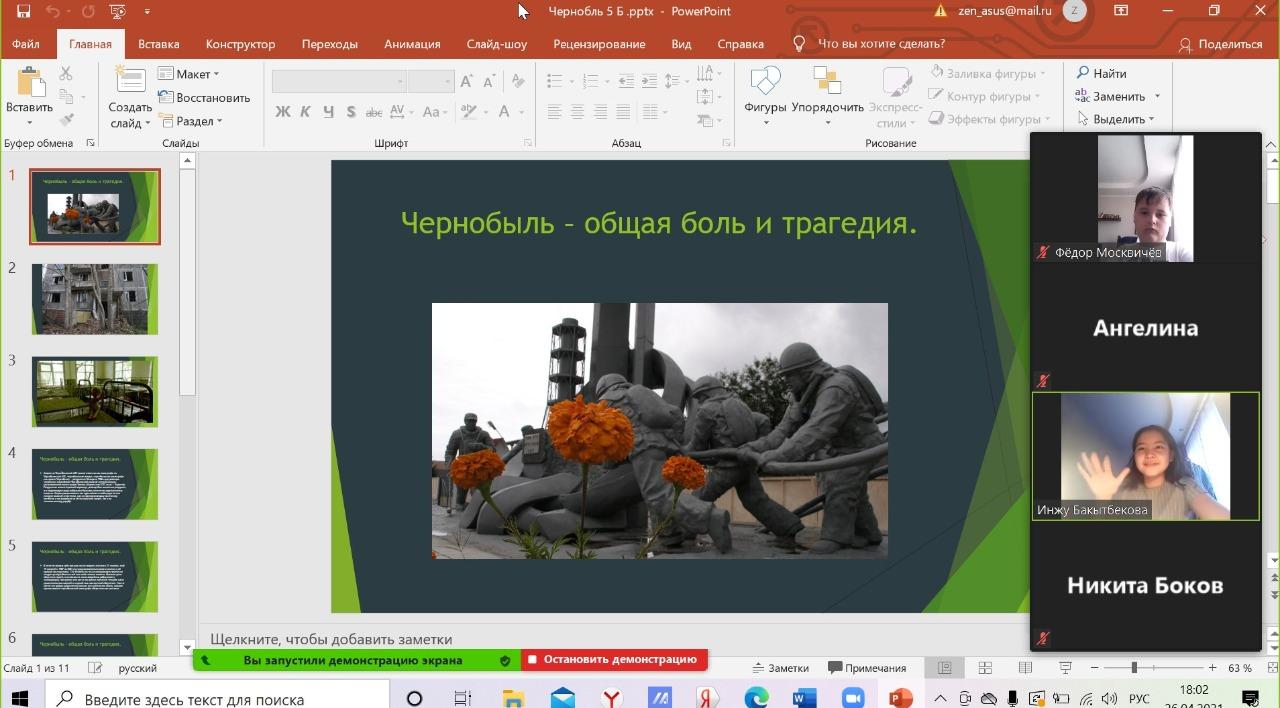Viewport: 1280px width, 708px height.
Task: Click the Underline (Ч) formatting icon
Action: pos(328,112)
